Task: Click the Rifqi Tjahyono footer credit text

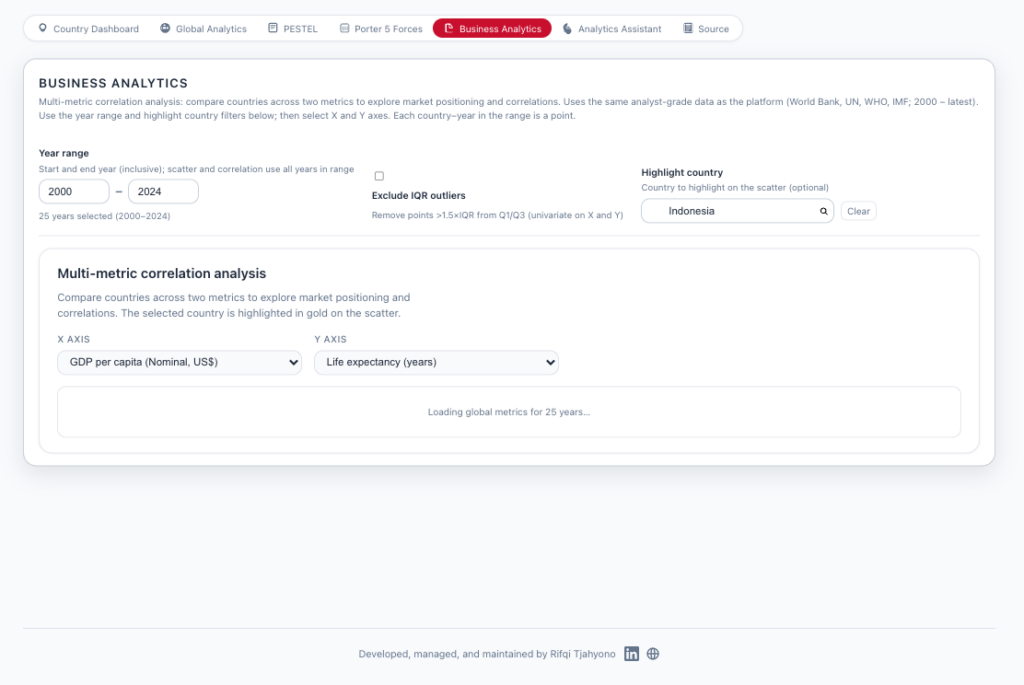Action: 489,654
